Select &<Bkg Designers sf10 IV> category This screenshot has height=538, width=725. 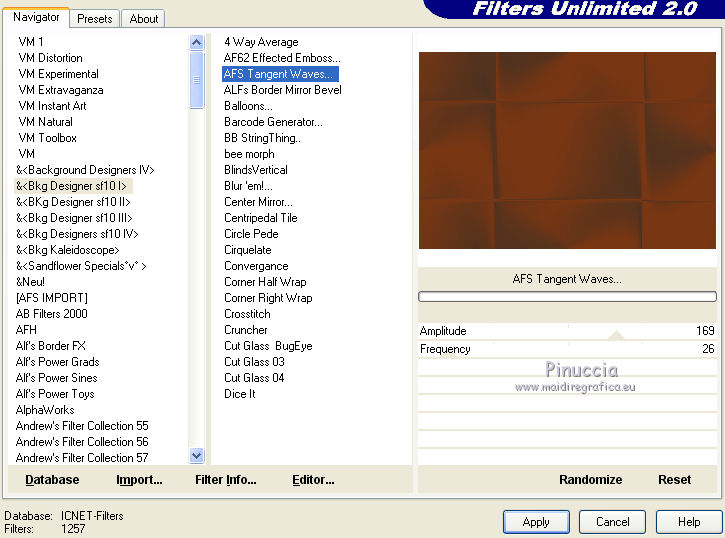(77, 234)
